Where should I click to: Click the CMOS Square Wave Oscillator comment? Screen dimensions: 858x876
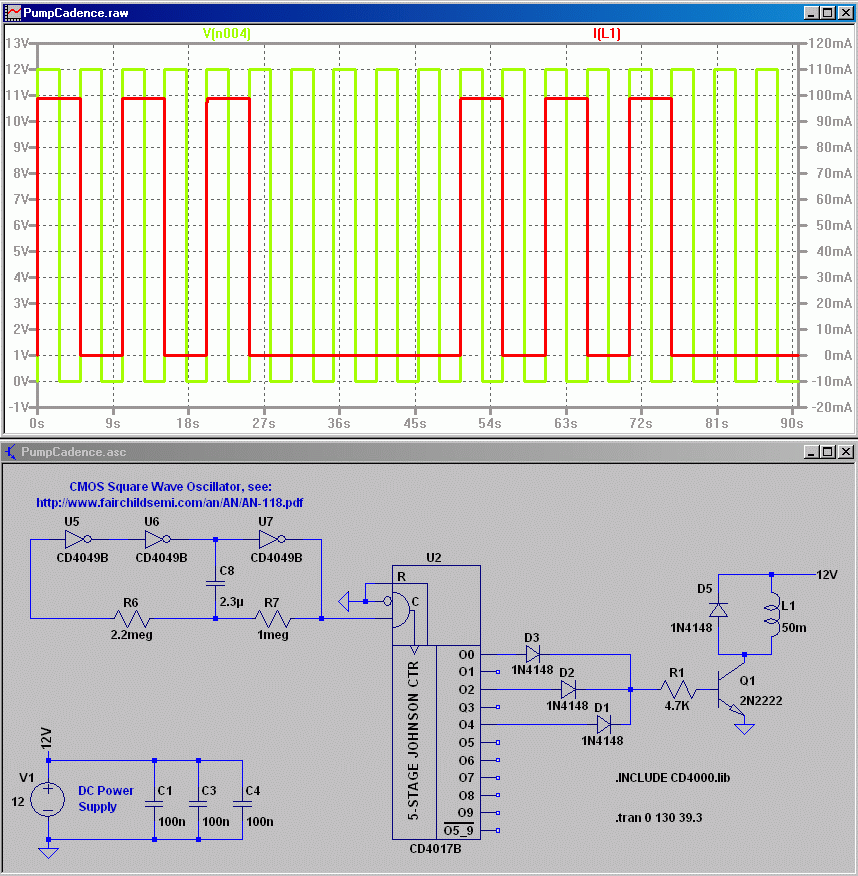coord(170,487)
